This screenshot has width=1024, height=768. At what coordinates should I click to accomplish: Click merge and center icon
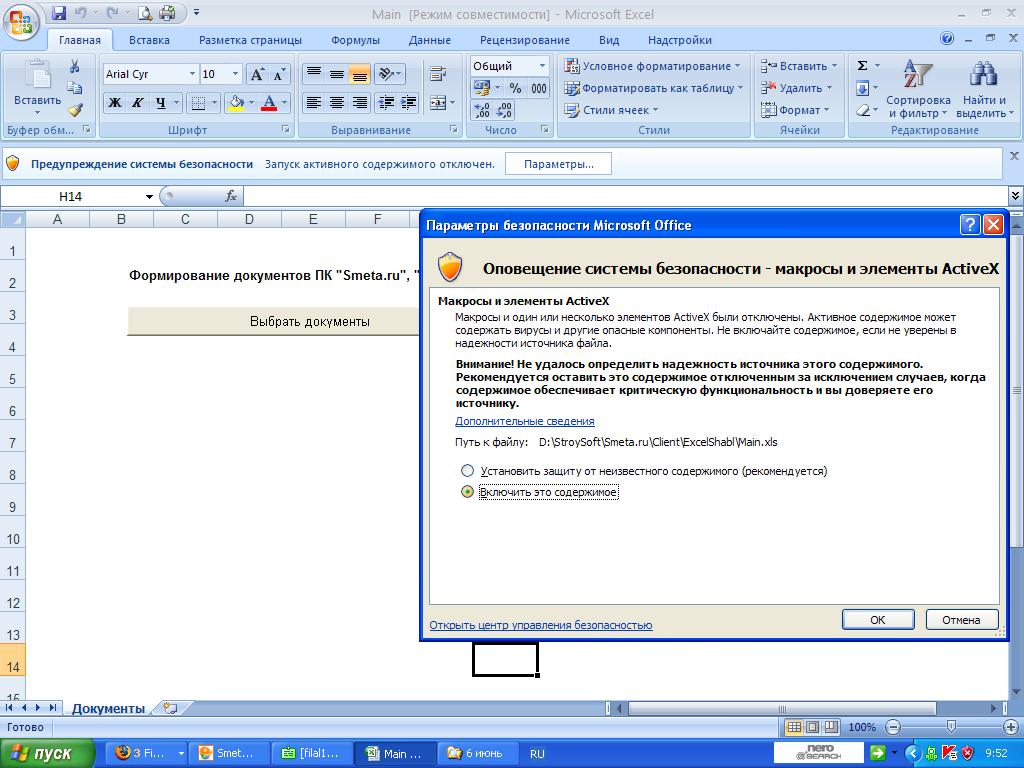pos(437,103)
